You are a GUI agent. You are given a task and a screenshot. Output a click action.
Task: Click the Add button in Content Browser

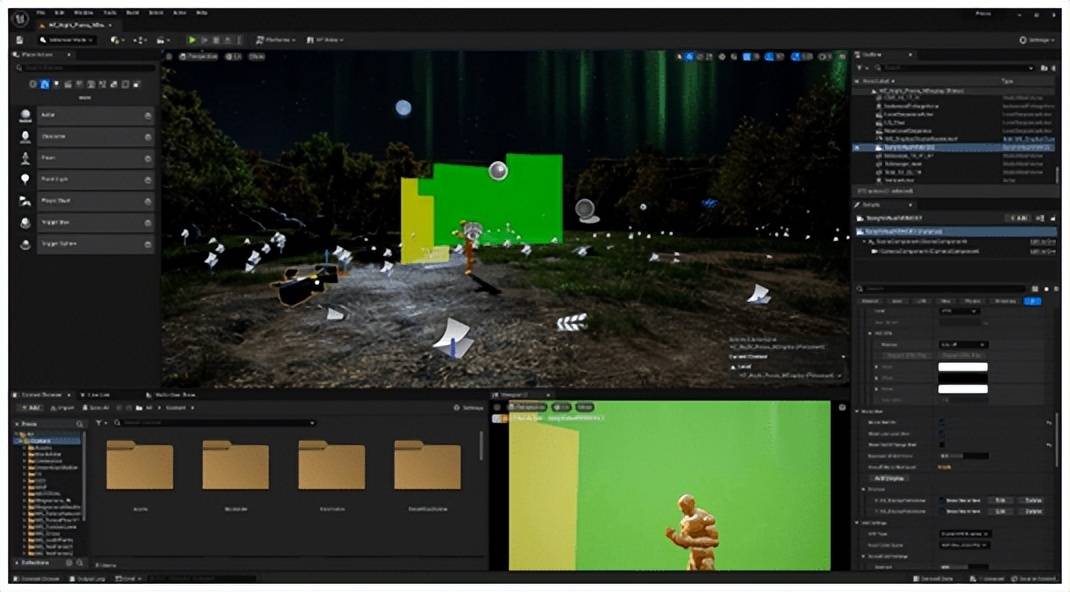click(30, 408)
